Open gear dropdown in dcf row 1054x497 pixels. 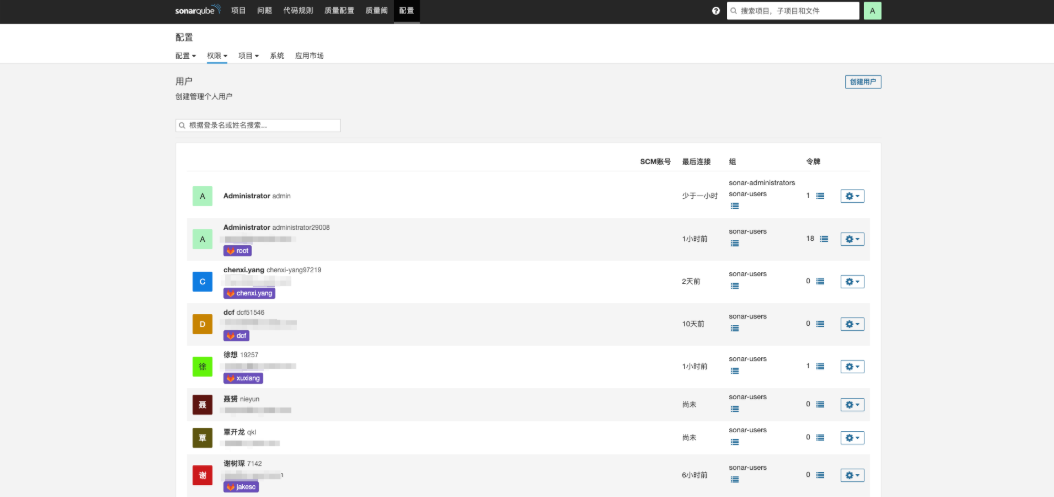[x=852, y=323]
